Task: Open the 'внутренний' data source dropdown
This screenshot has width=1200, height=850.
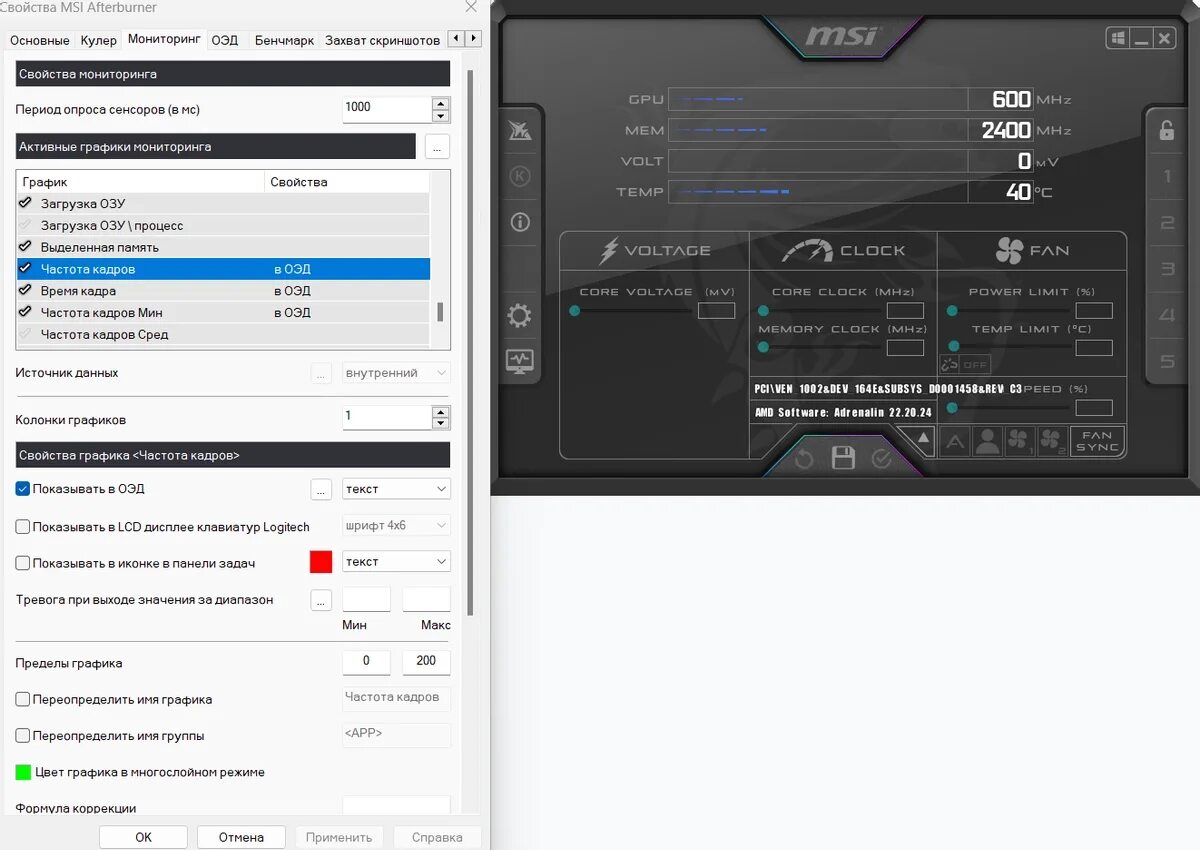Action: [x=396, y=373]
